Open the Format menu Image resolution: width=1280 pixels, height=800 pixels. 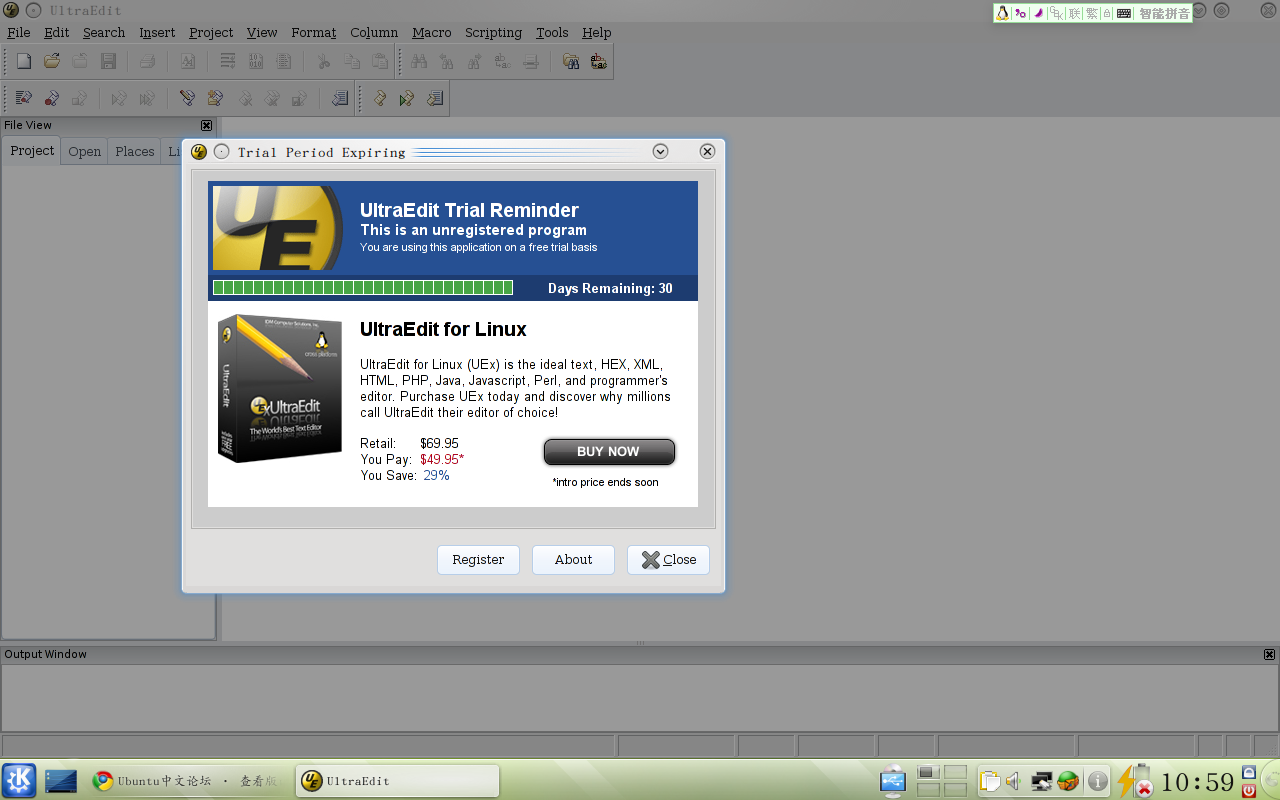[314, 32]
